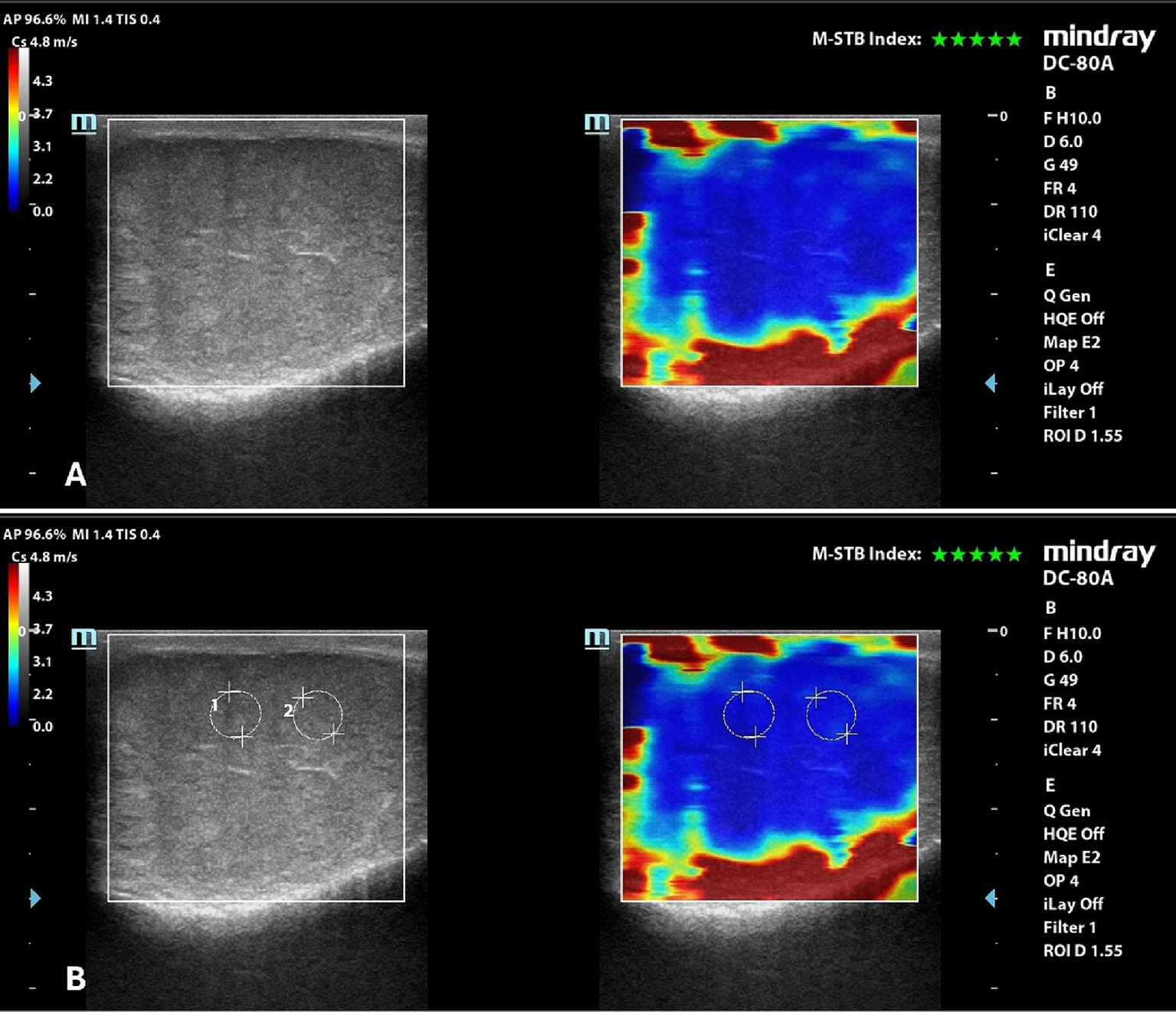1176x1012 pixels.
Task: Toggle "iLay Off" setting in panel B
Action: [1073, 904]
